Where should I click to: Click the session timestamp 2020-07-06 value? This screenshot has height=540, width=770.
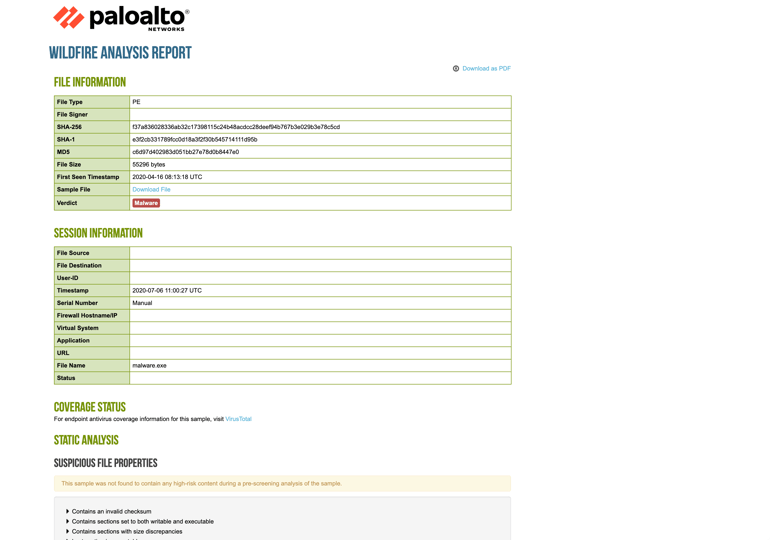167,291
